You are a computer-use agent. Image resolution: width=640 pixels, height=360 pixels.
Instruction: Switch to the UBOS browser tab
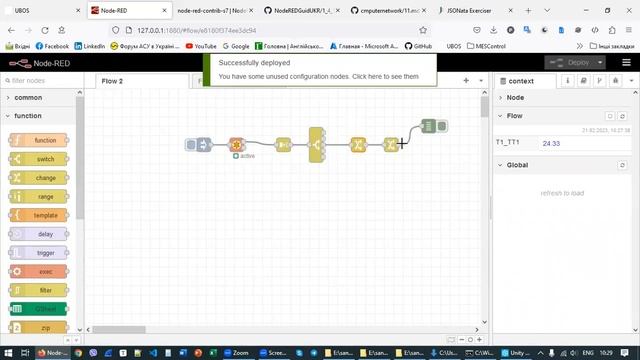coord(42,11)
